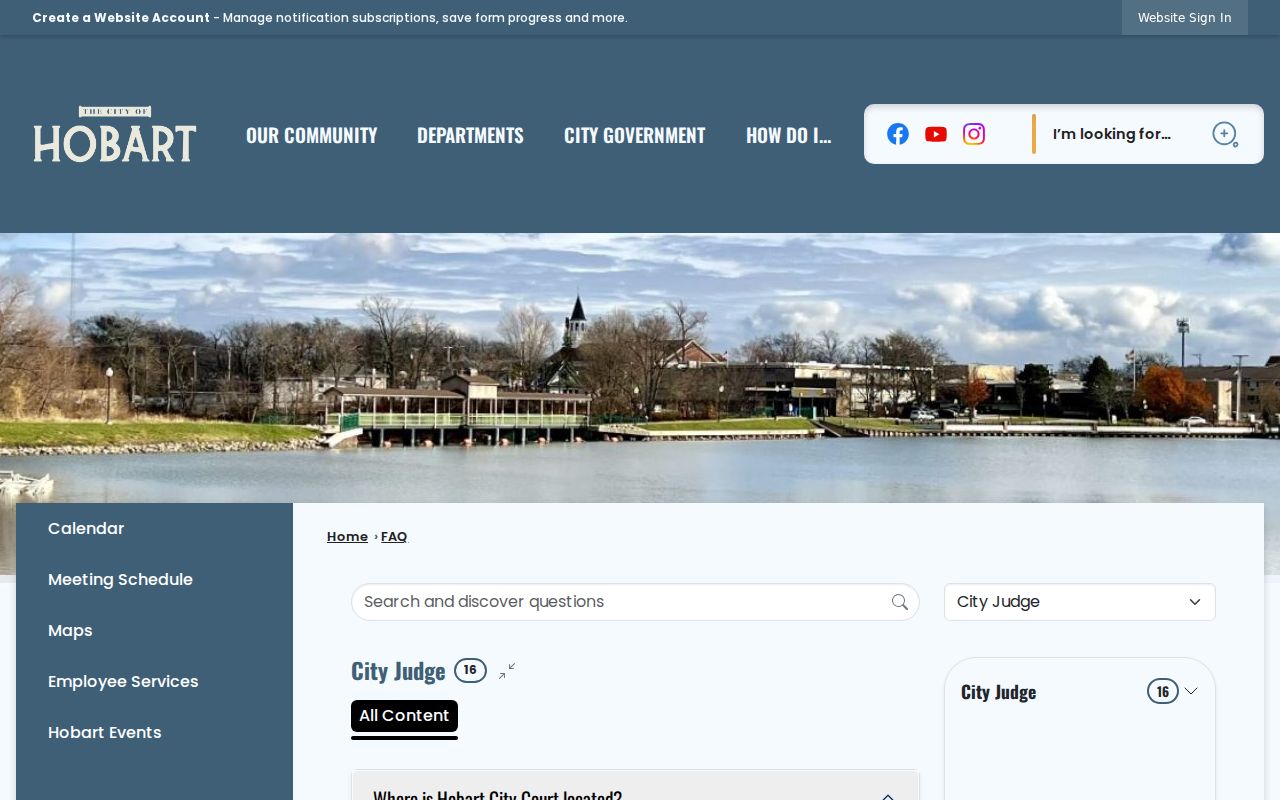This screenshot has width=1280, height=800.
Task: Open Maps in the sidebar
Action: (x=70, y=631)
